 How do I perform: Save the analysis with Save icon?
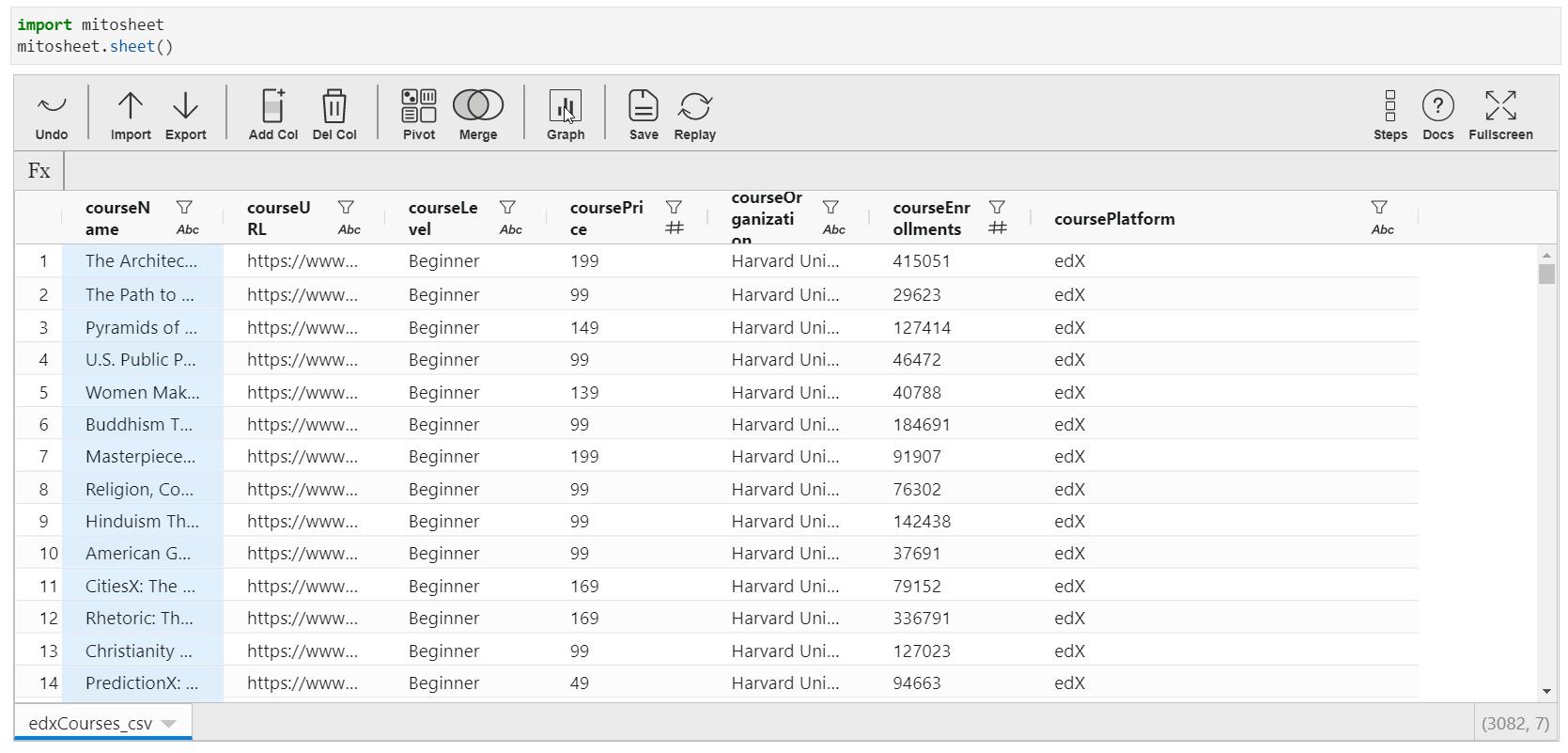(x=644, y=106)
